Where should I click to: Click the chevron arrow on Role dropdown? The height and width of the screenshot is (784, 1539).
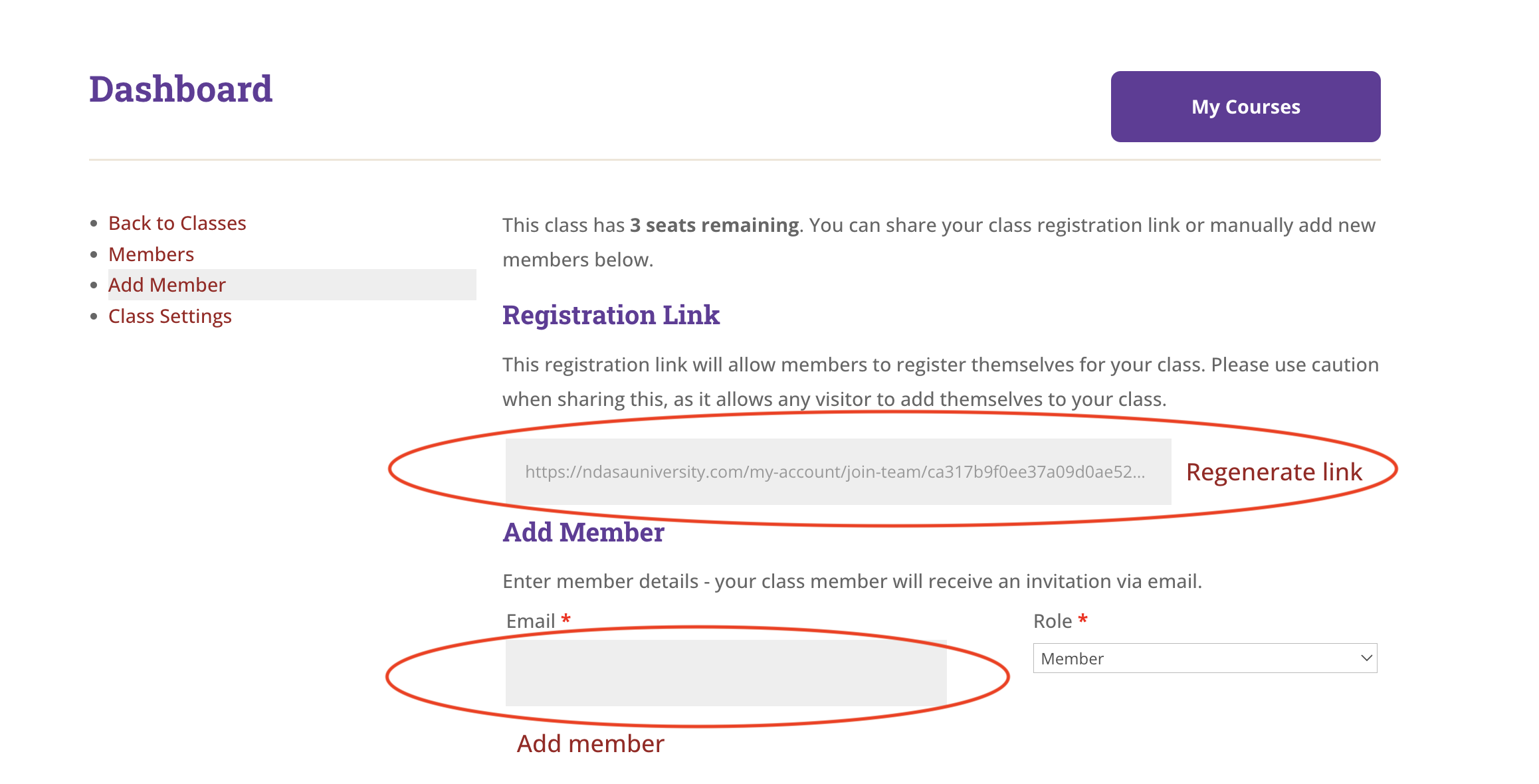(1366, 658)
